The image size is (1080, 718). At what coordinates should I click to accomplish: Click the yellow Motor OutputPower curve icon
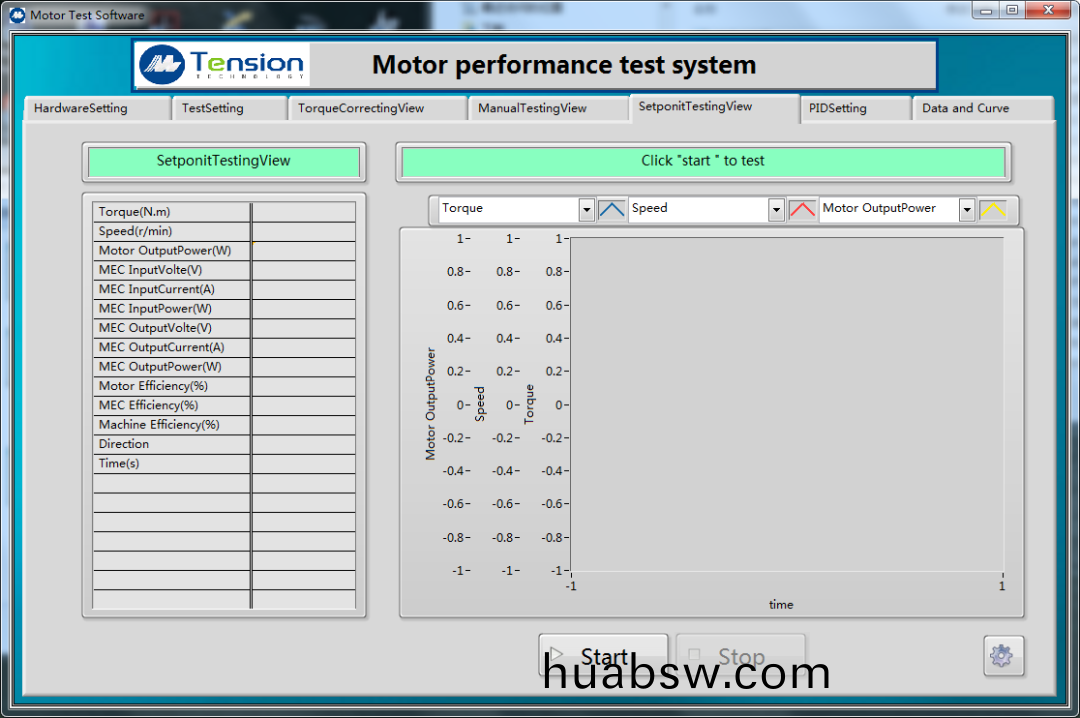click(x=993, y=210)
